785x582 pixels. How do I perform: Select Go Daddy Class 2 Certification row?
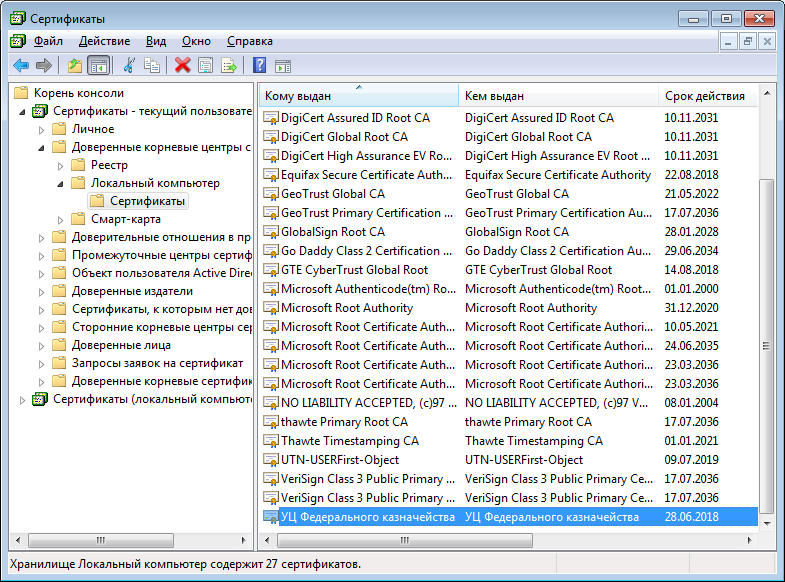click(x=509, y=251)
